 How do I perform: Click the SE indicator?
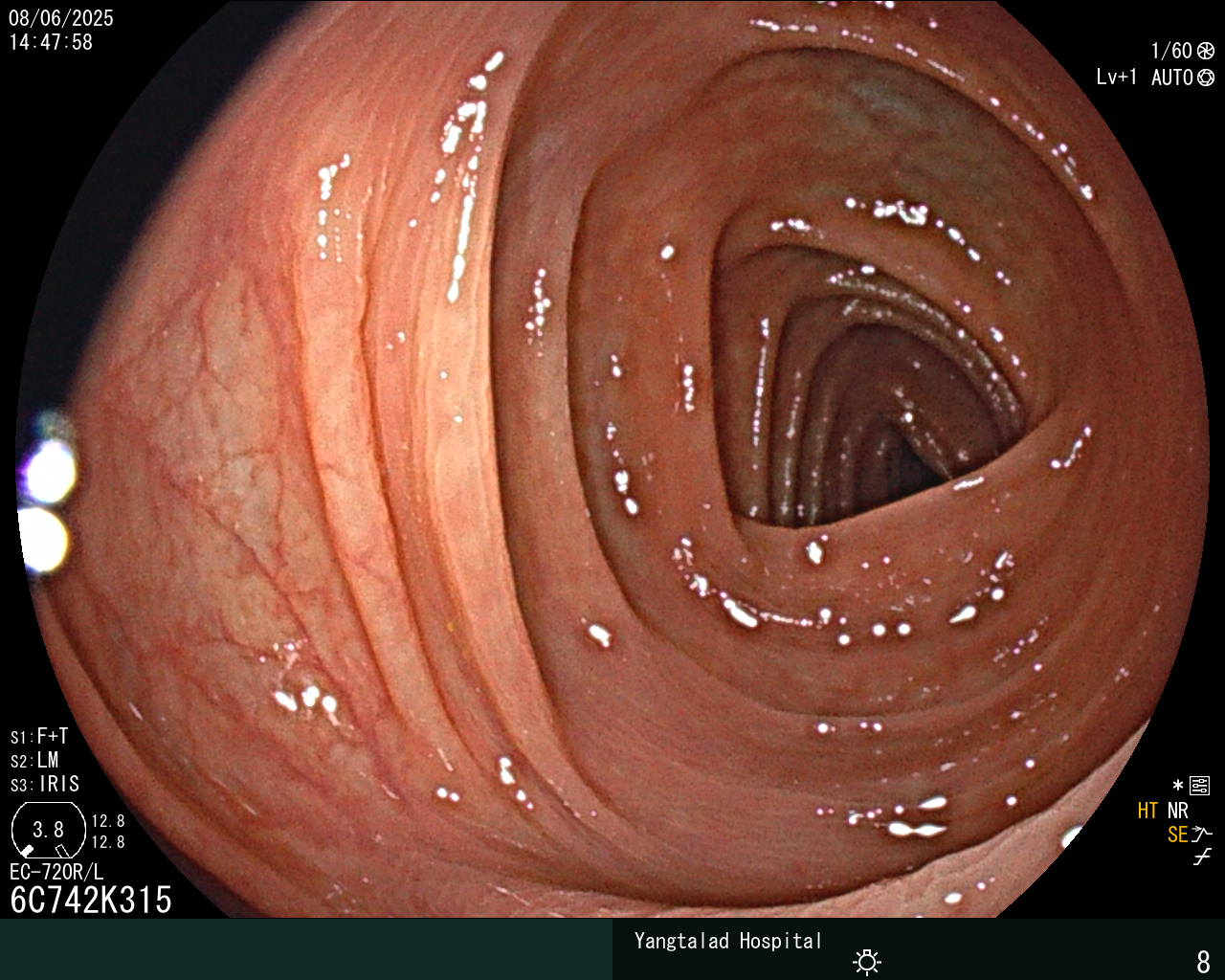click(x=1178, y=835)
